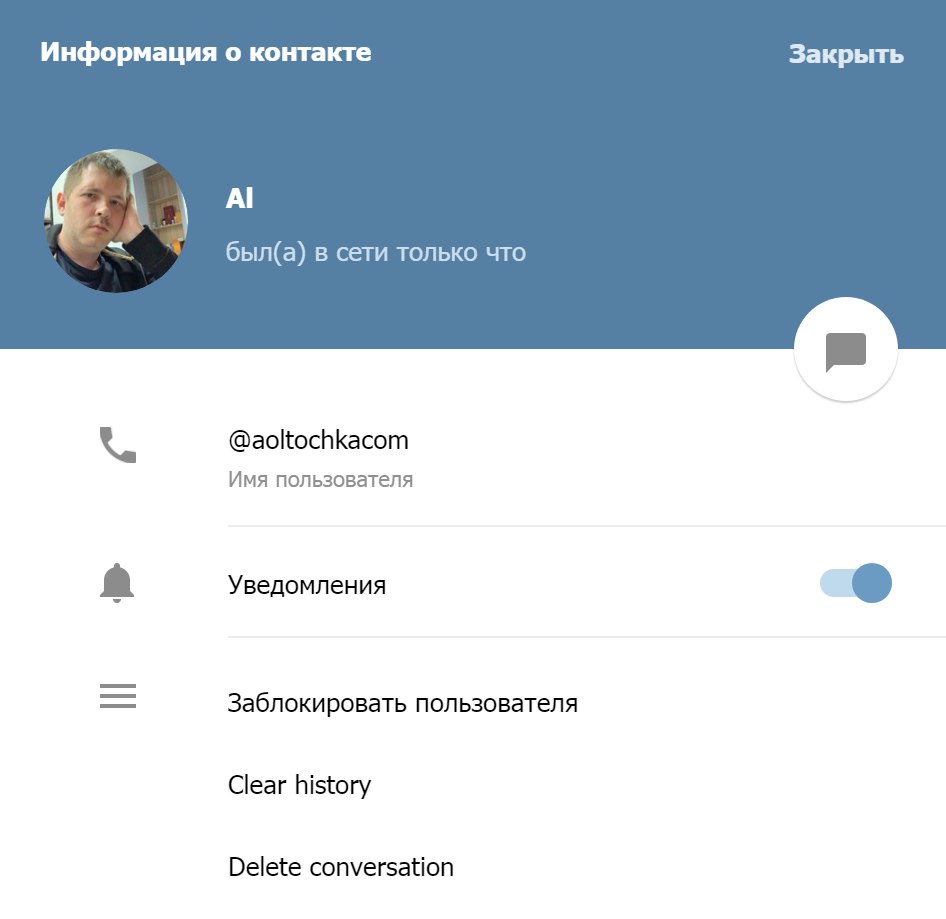946x919 pixels.
Task: Open chat via the message bubble icon
Action: click(845, 351)
